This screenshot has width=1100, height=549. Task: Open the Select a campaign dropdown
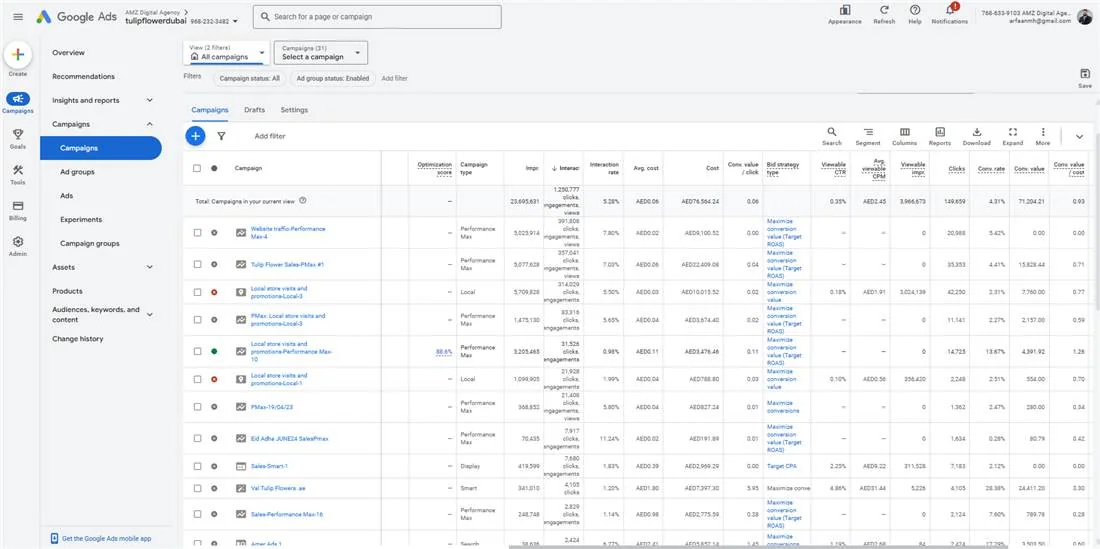[x=321, y=53]
